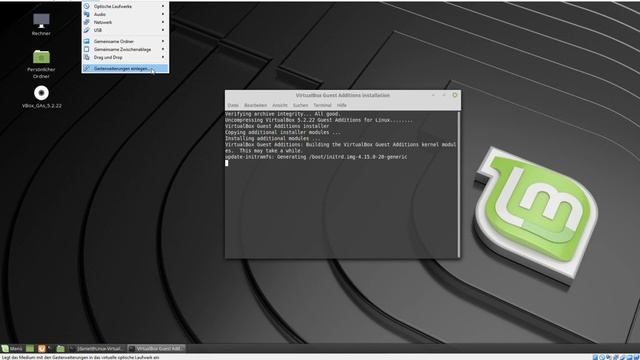Open the Hilfe menu in the terminal
Image resolution: width=640 pixels, height=360 pixels.
click(342, 105)
